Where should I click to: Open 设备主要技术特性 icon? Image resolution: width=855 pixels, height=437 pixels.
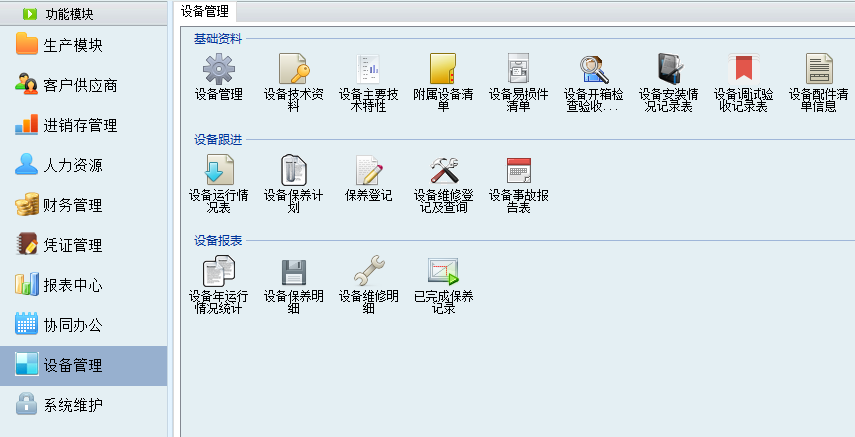click(368, 69)
